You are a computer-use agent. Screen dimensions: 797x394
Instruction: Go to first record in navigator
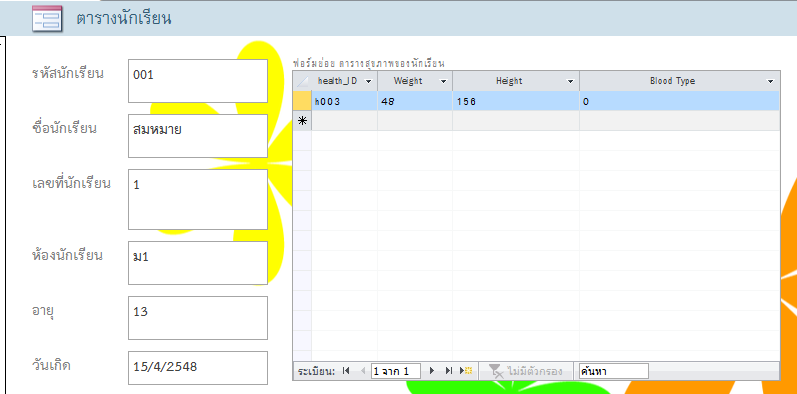(346, 371)
